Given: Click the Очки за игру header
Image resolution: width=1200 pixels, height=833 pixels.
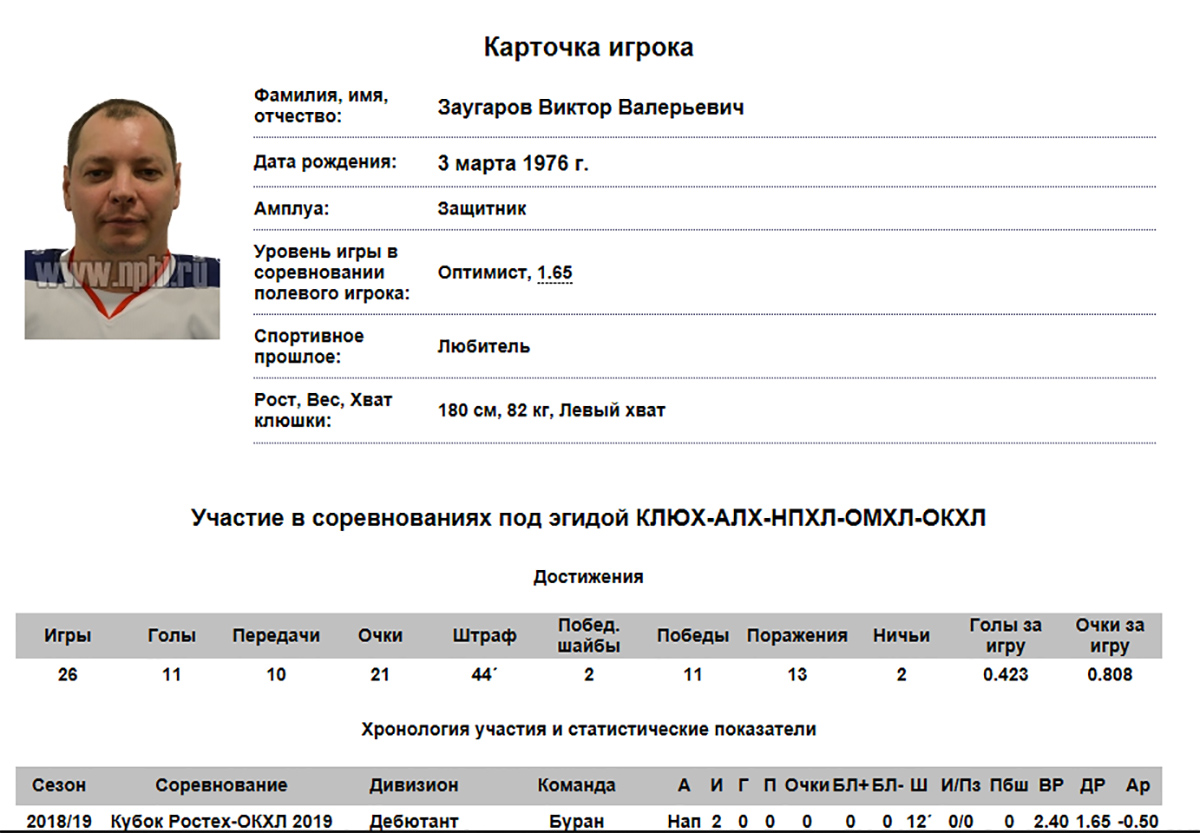Looking at the screenshot, I should click(1109, 636).
